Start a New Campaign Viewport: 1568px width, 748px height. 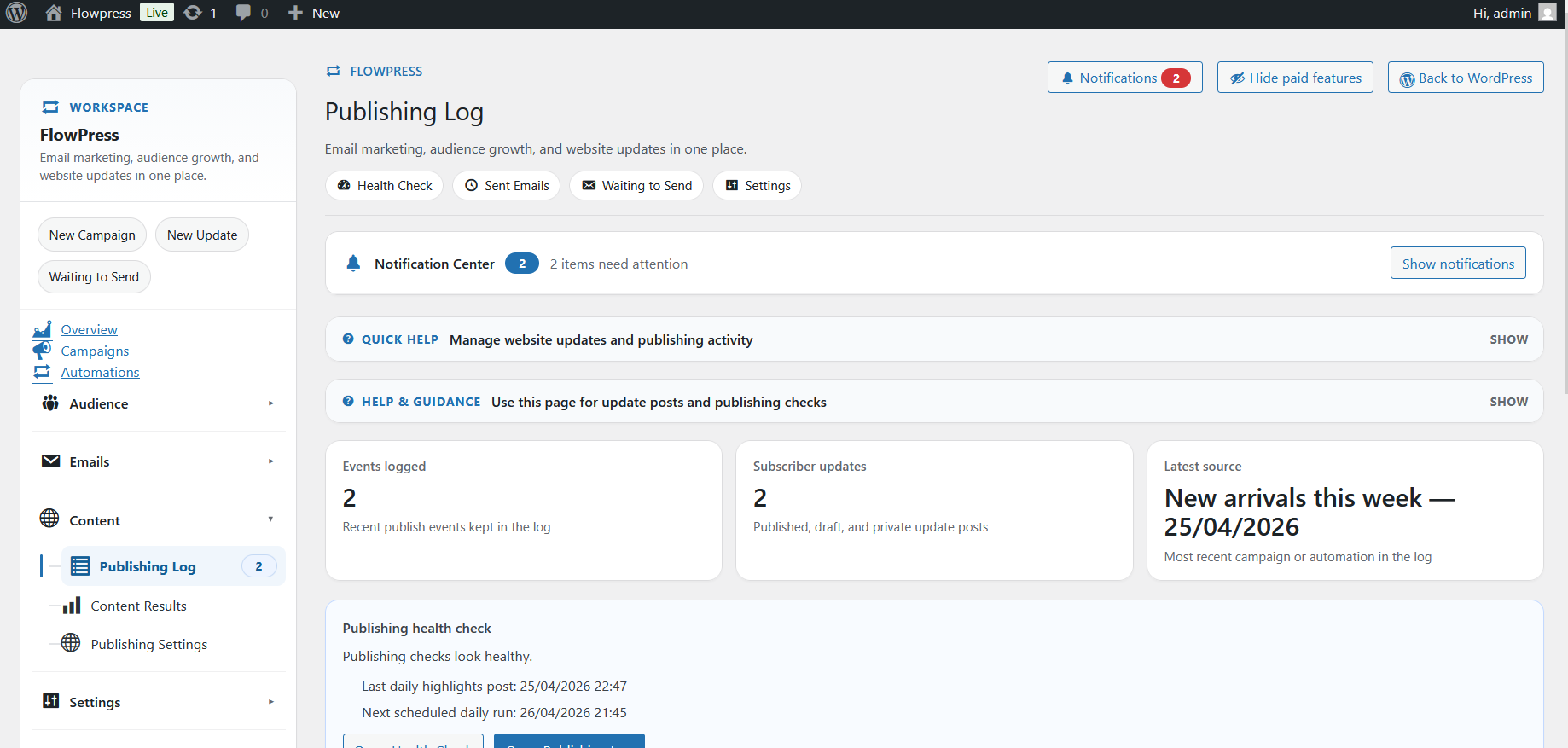pyautogui.click(x=92, y=235)
